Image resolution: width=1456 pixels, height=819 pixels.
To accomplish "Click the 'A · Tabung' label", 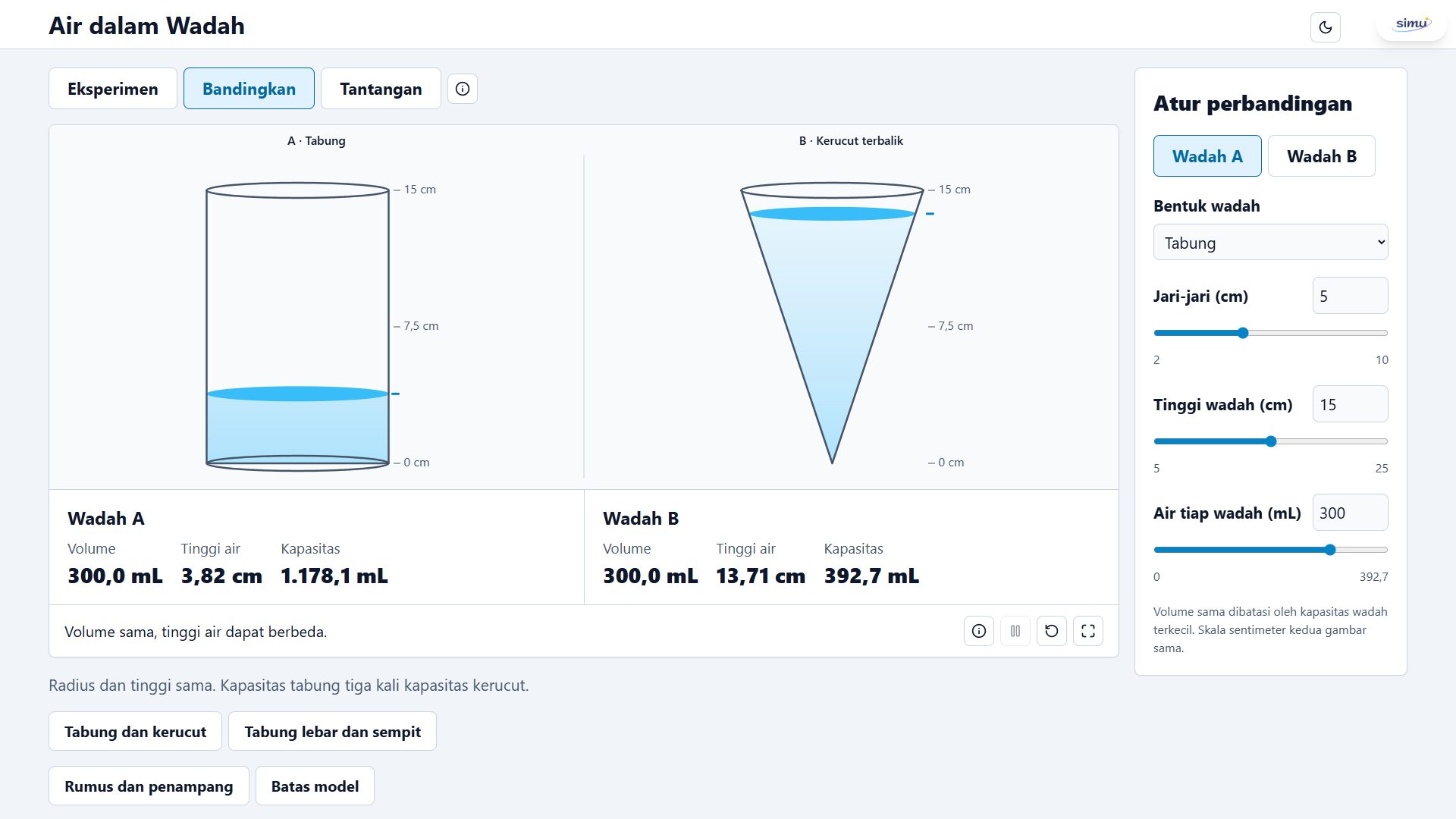I will click(x=316, y=141).
